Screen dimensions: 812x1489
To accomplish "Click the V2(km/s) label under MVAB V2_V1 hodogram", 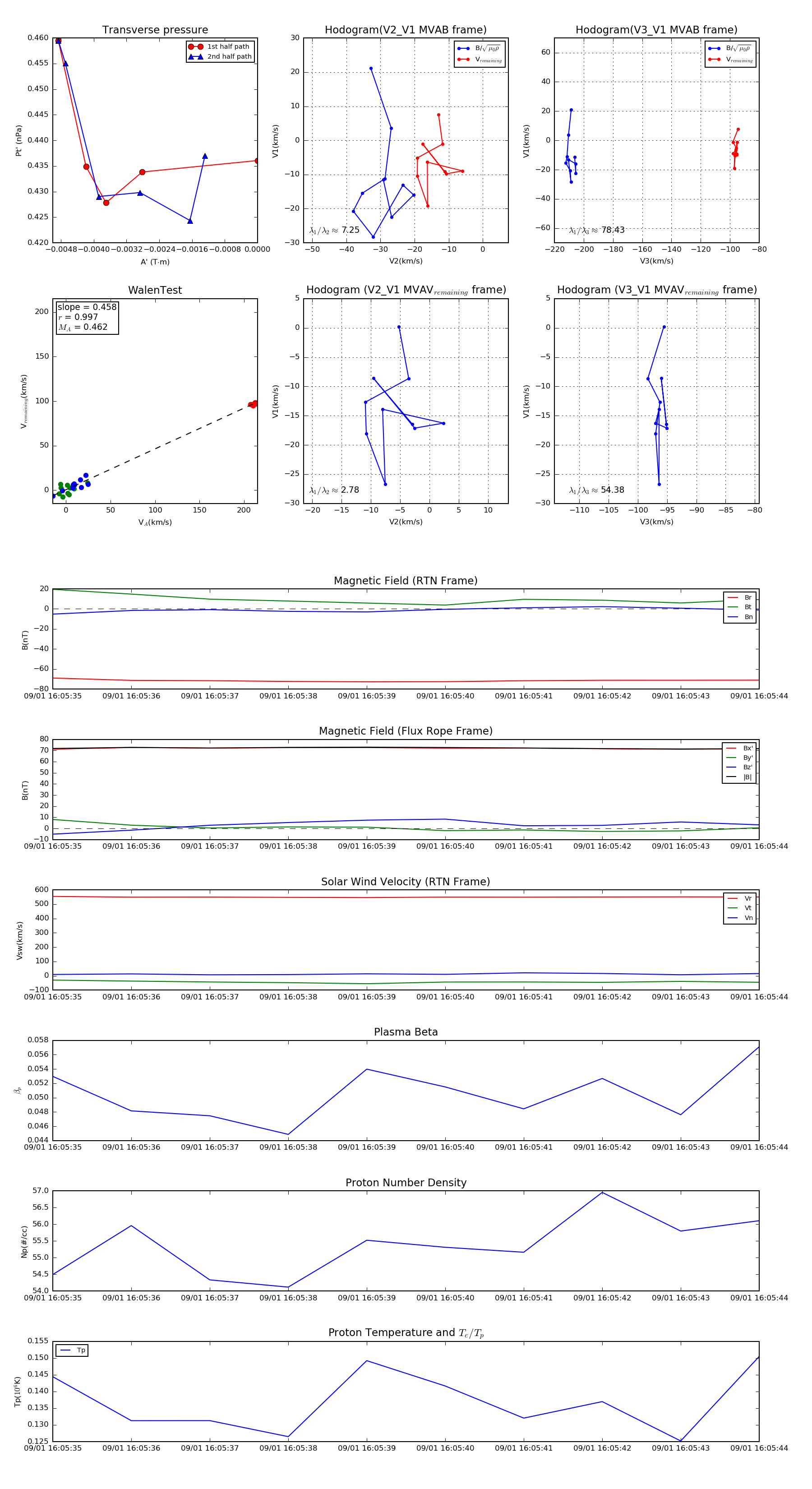I will 406,261.
